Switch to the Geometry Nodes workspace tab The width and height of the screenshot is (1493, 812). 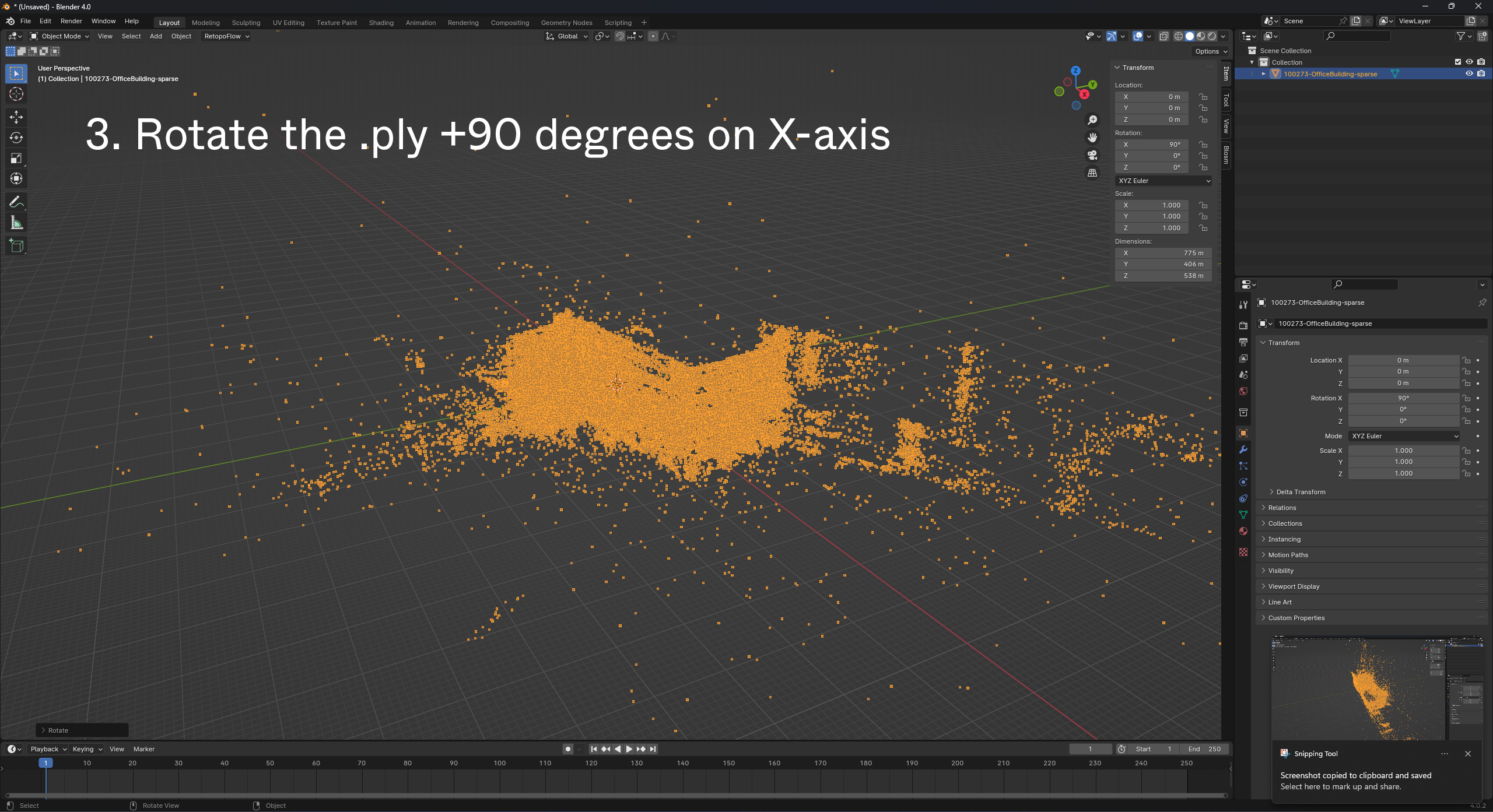point(566,23)
